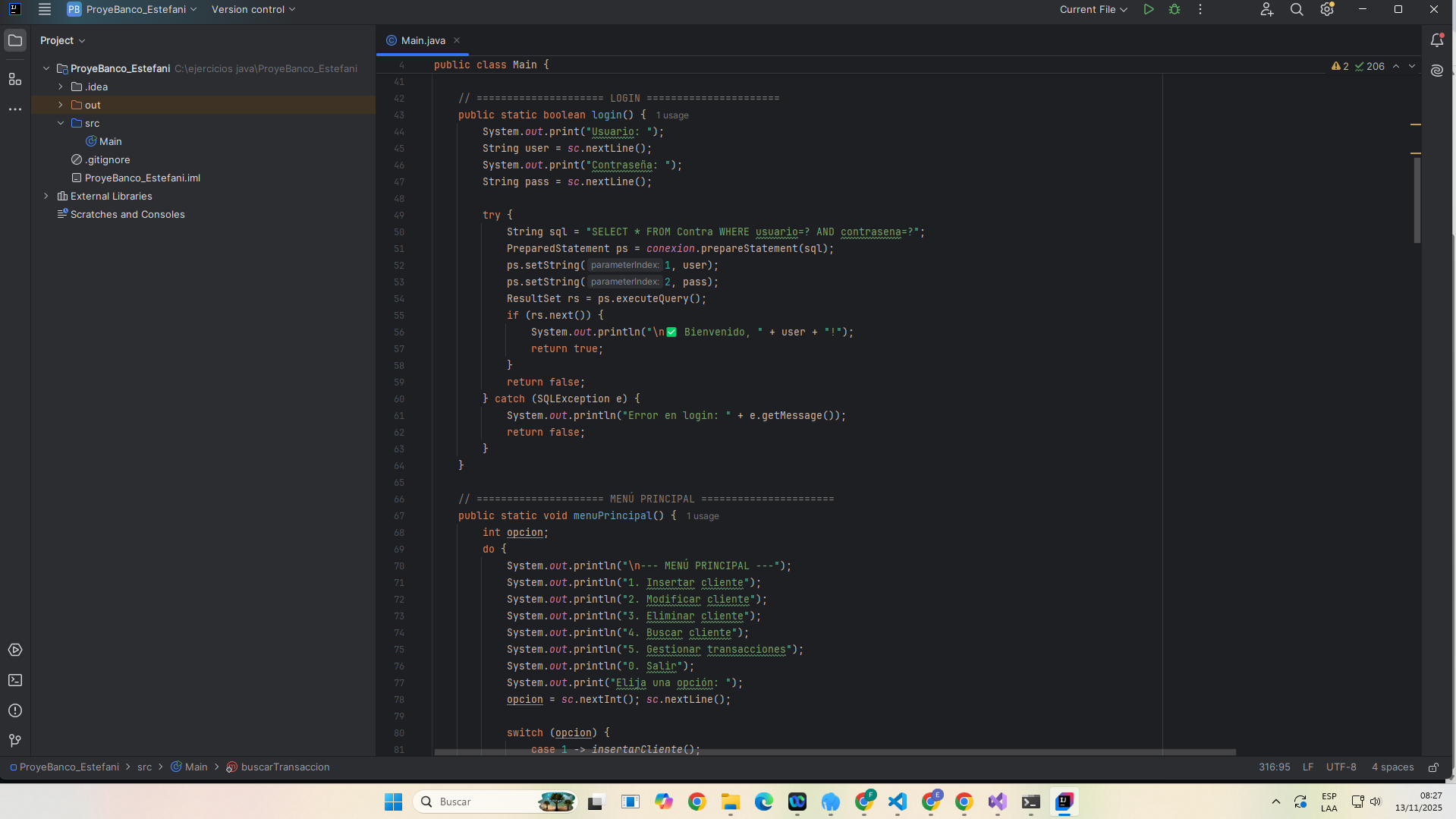The width and height of the screenshot is (1456, 819).
Task: Open the Current File run configuration dropdown
Action: point(1093,10)
